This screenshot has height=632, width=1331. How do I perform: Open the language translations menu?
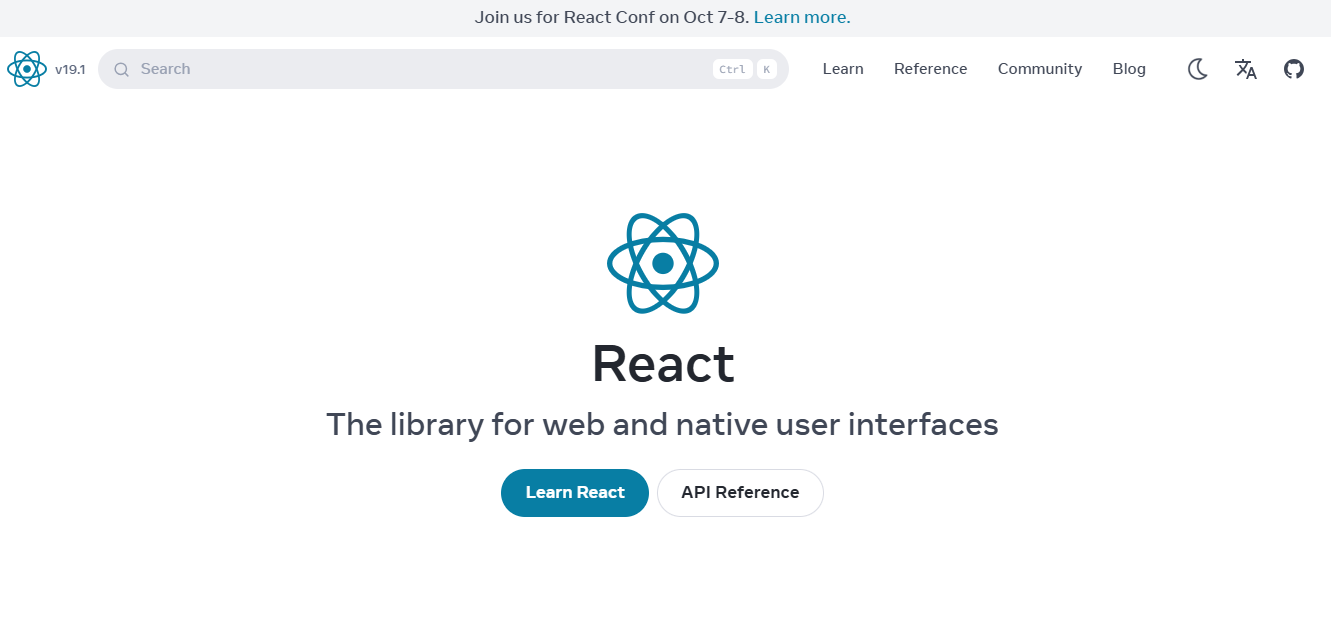(x=1245, y=68)
